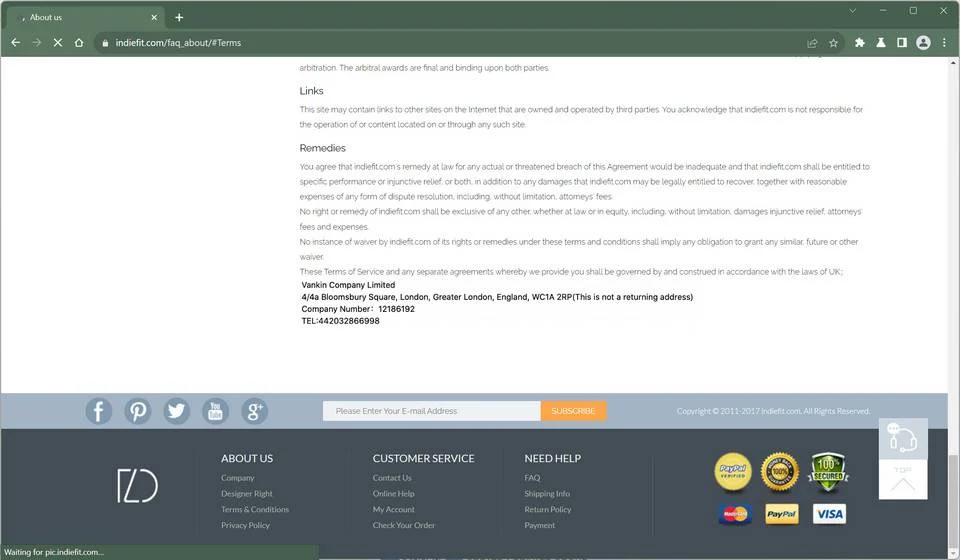Viewport: 960px width, 560px height.
Task: Open a new browser tab
Action: pos(179,17)
